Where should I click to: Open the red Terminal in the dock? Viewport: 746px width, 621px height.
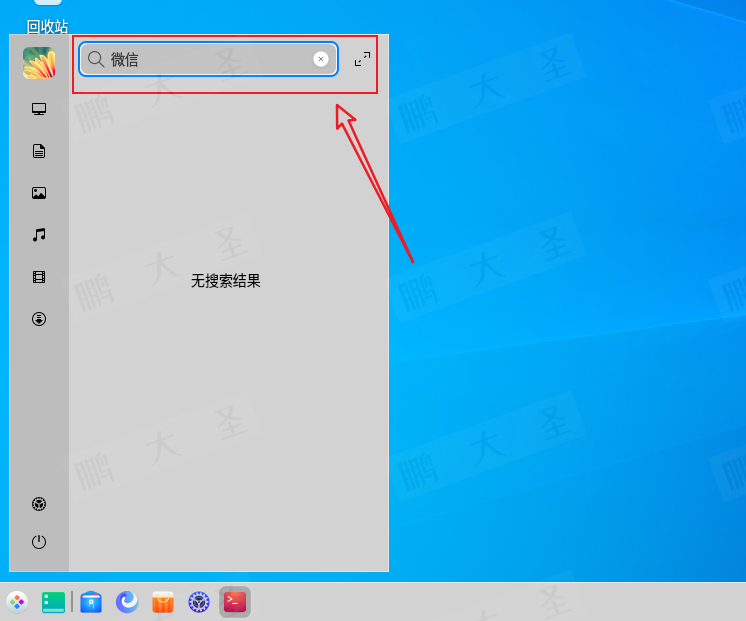pos(235,602)
